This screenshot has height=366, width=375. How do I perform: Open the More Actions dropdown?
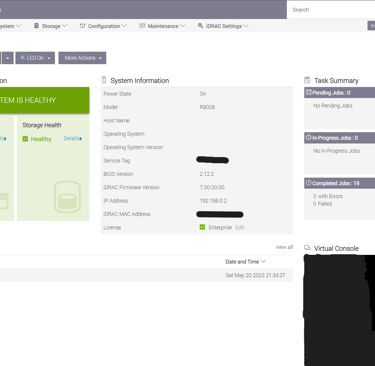pyautogui.click(x=82, y=58)
